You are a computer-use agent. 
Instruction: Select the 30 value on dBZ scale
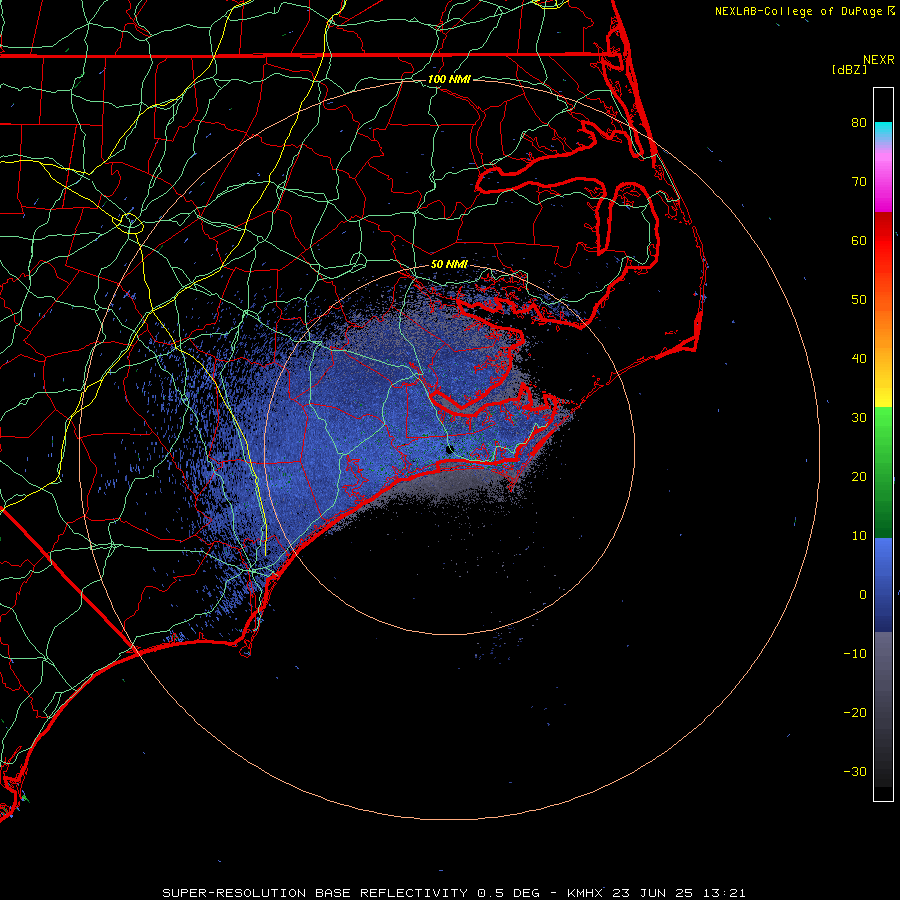(859, 417)
